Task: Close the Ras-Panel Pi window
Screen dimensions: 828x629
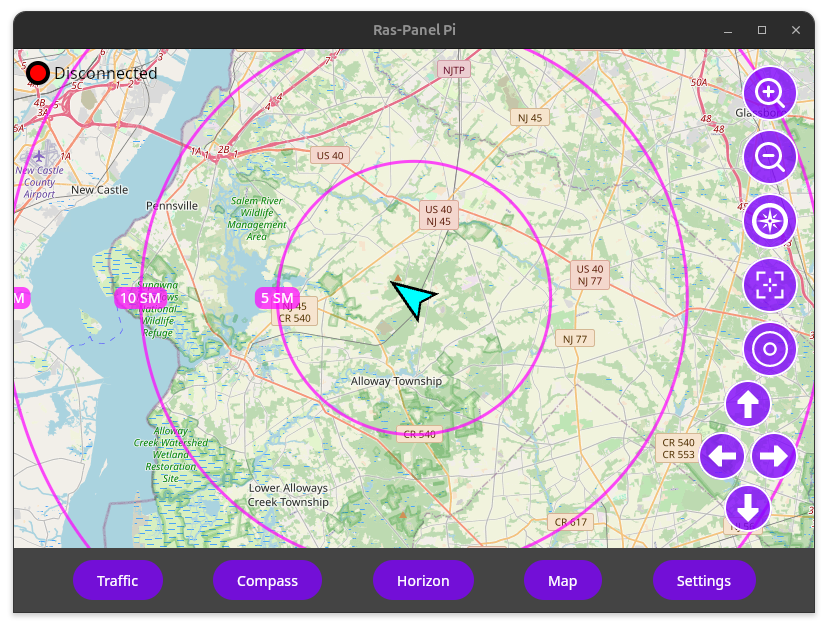Action: (x=796, y=30)
